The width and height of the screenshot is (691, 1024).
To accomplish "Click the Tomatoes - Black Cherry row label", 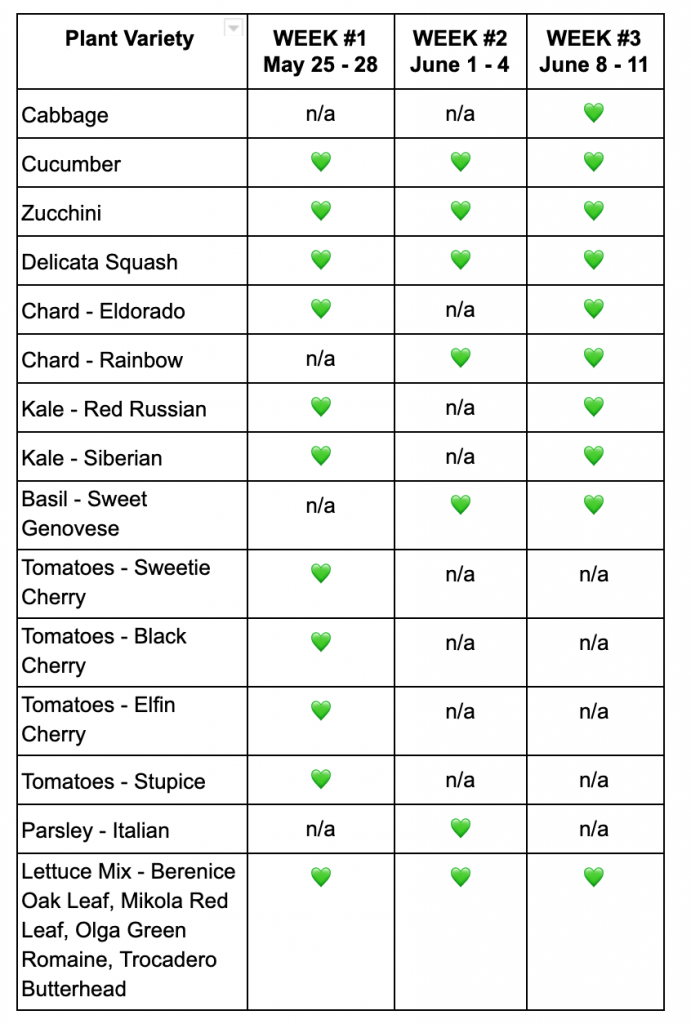I will 104,651.
